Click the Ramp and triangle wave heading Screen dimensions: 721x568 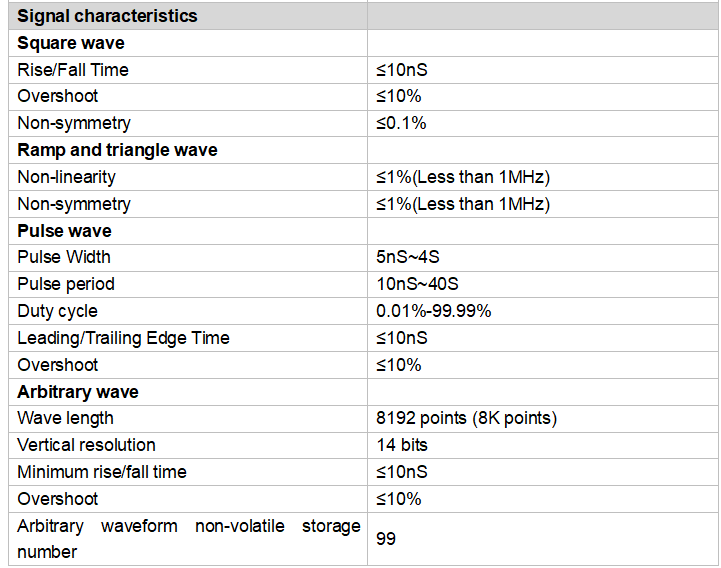point(117,150)
